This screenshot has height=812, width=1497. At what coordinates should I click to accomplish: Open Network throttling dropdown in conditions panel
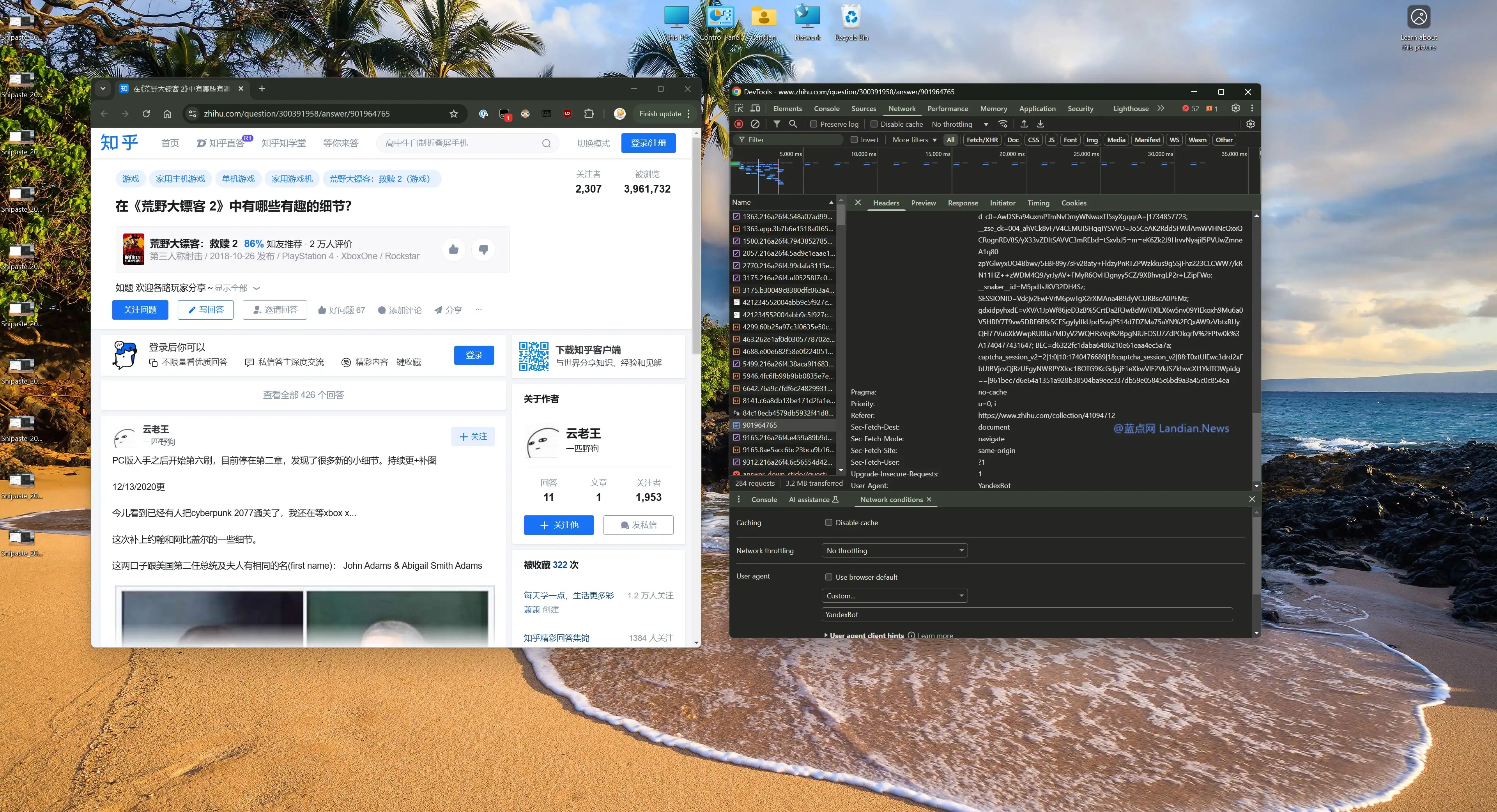coord(894,550)
